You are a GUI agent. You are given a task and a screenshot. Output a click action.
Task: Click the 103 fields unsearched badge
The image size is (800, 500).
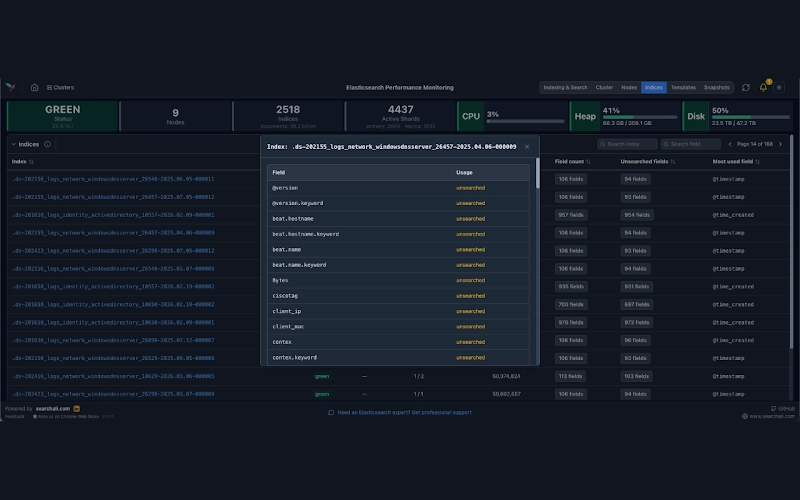pyautogui.click(x=636, y=377)
